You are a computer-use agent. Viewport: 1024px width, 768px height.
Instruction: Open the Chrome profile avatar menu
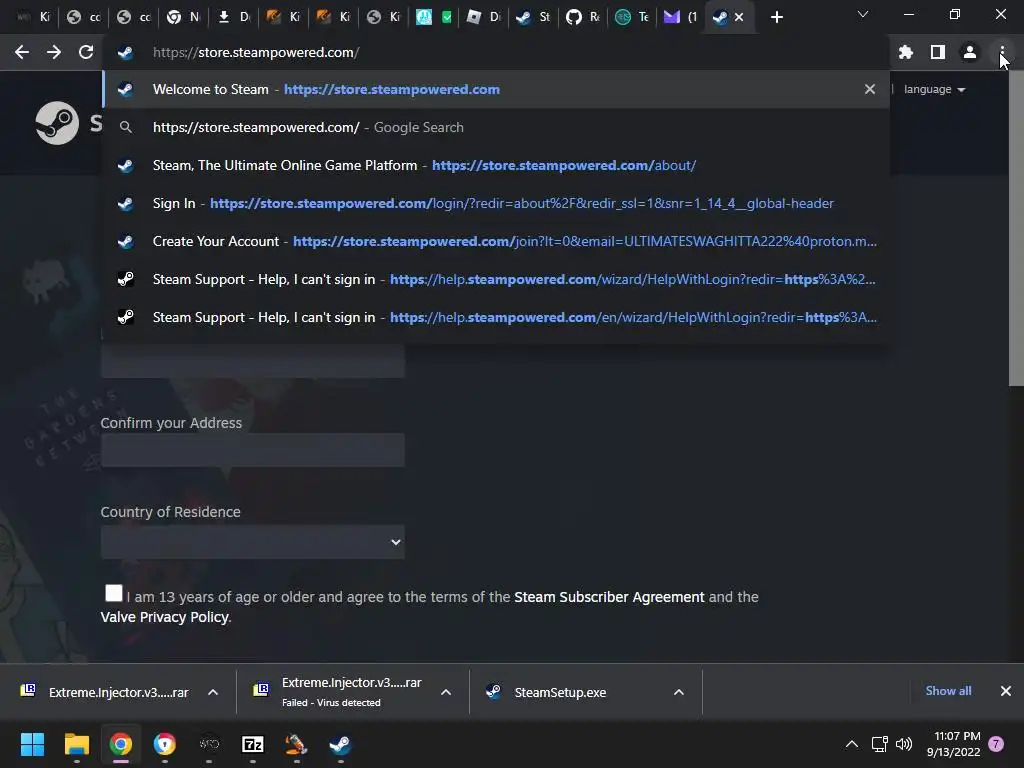(x=970, y=52)
